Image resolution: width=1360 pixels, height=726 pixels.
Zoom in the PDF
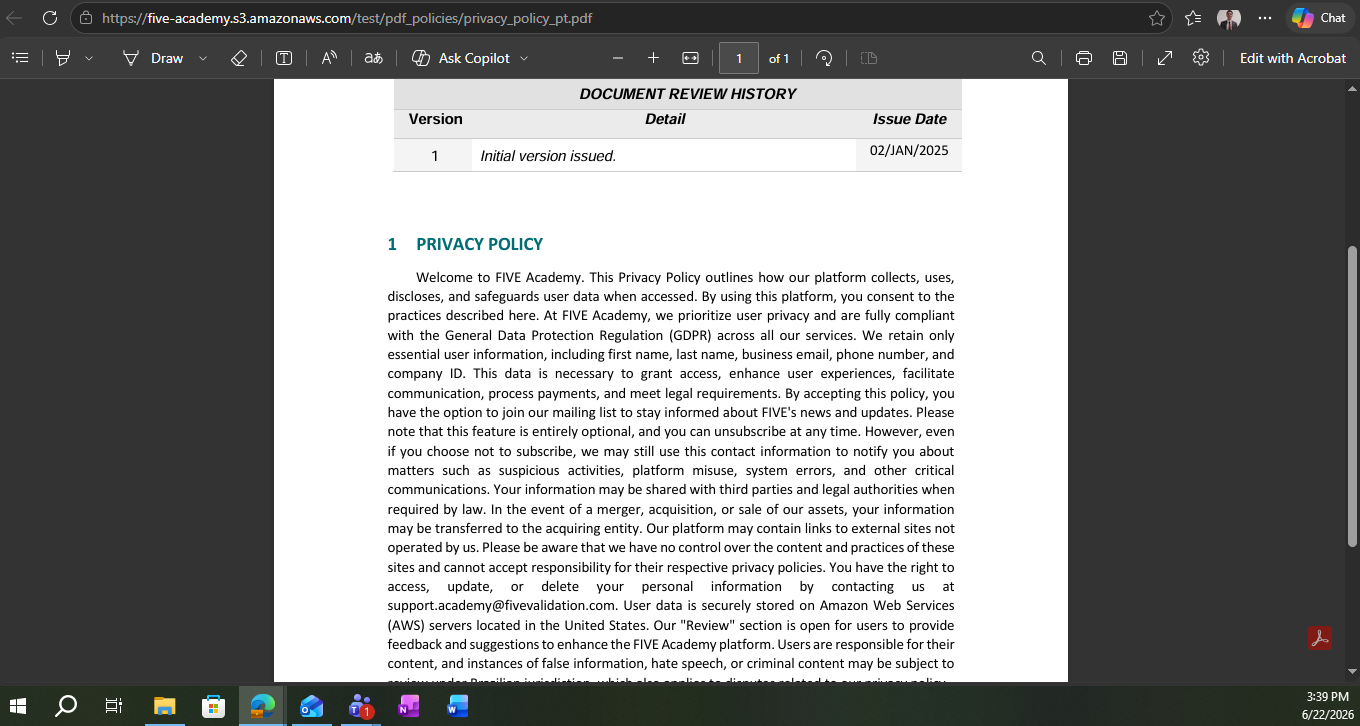pyautogui.click(x=653, y=58)
